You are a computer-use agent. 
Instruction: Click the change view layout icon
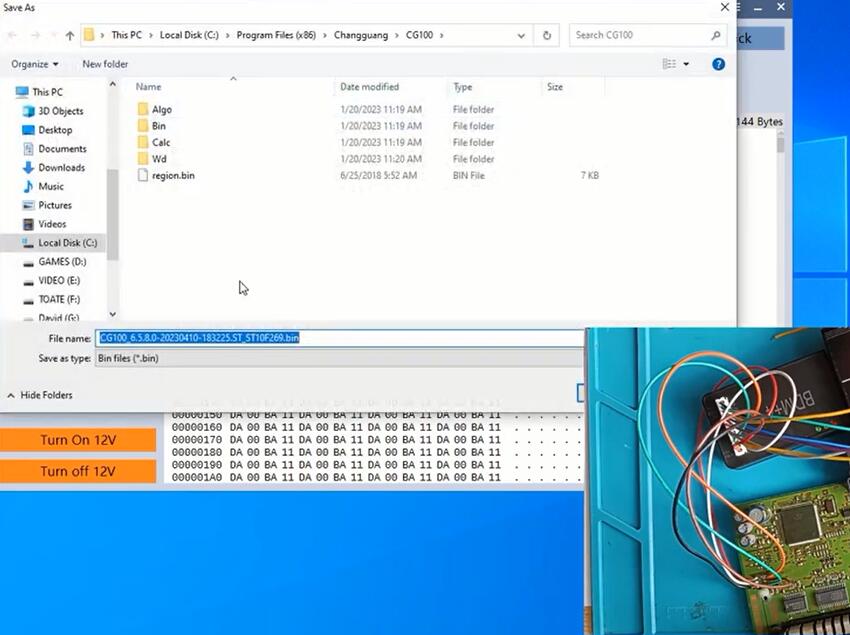tap(669, 64)
